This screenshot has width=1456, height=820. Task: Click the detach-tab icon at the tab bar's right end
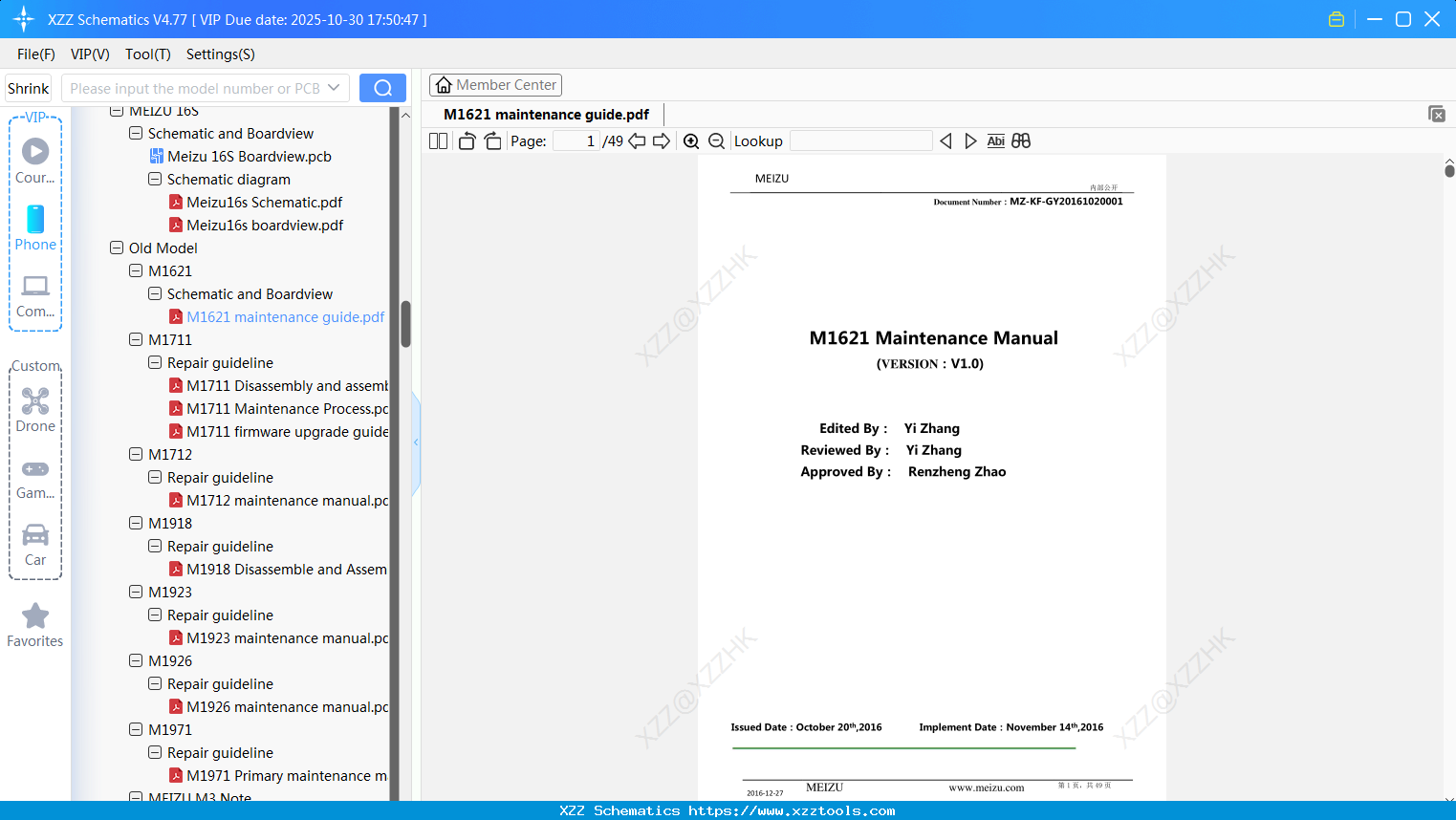pyautogui.click(x=1437, y=114)
